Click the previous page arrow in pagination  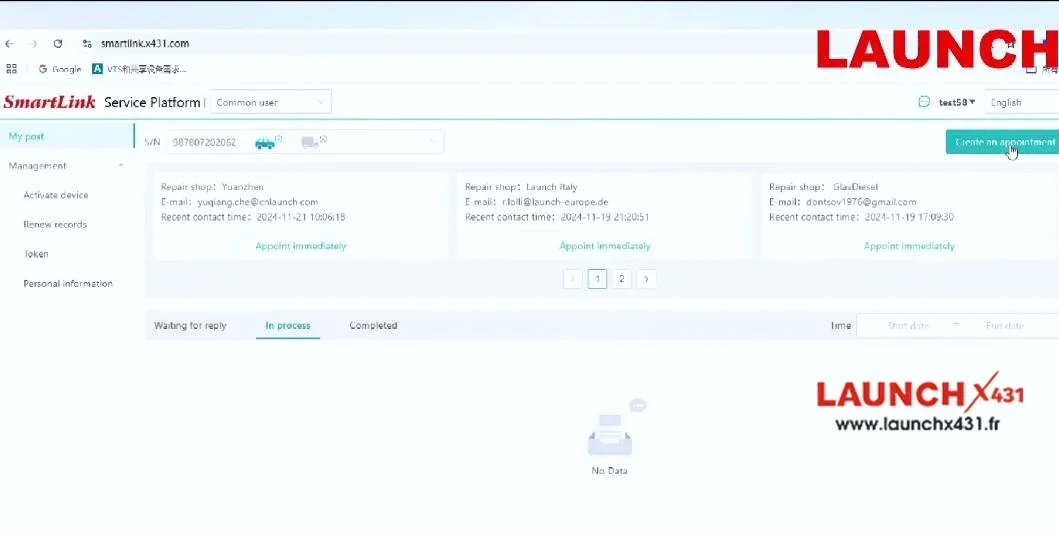573,279
